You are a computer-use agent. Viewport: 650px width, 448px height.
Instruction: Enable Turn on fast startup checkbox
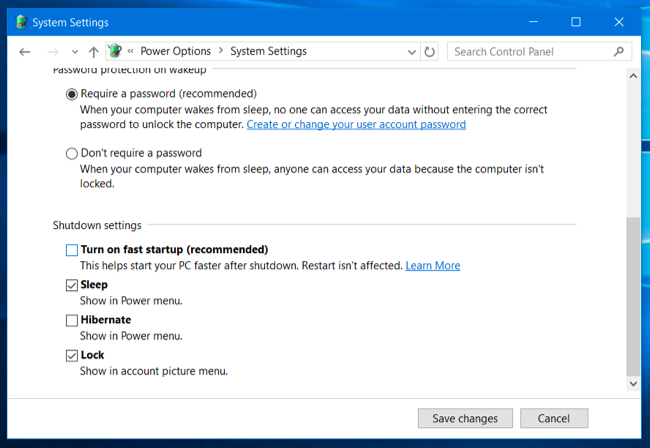point(71,250)
